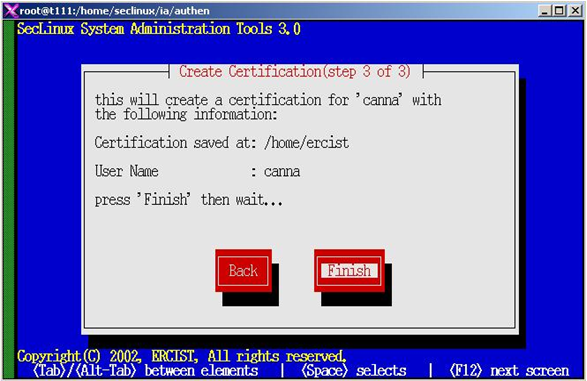Screen dimensions: 587x381
Task: Click the 'User Name' label
Action: click(127, 171)
